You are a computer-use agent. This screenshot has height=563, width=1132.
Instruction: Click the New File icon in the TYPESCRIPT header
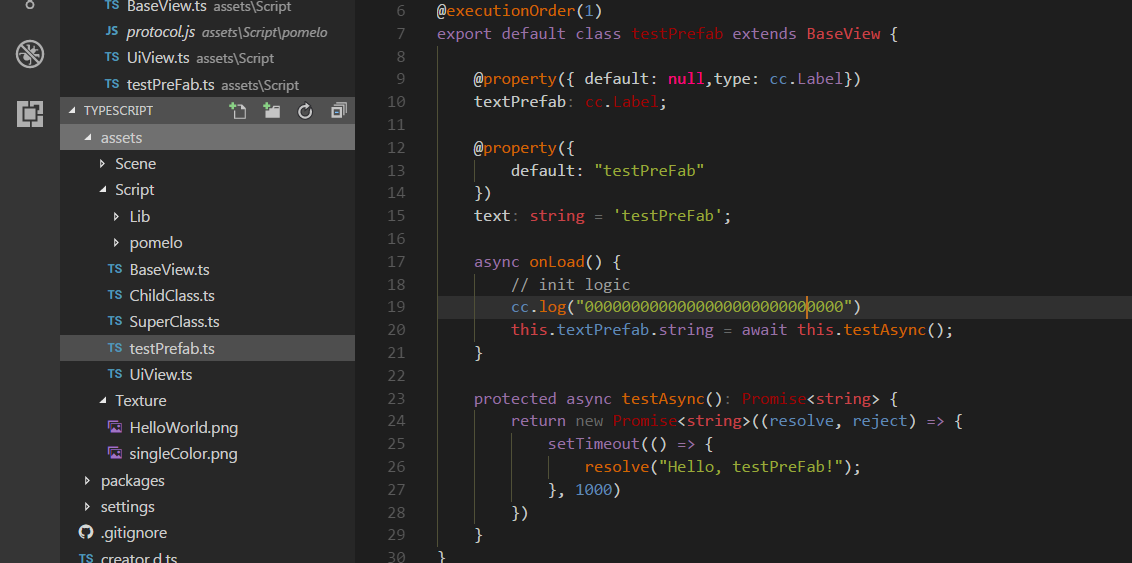(238, 110)
